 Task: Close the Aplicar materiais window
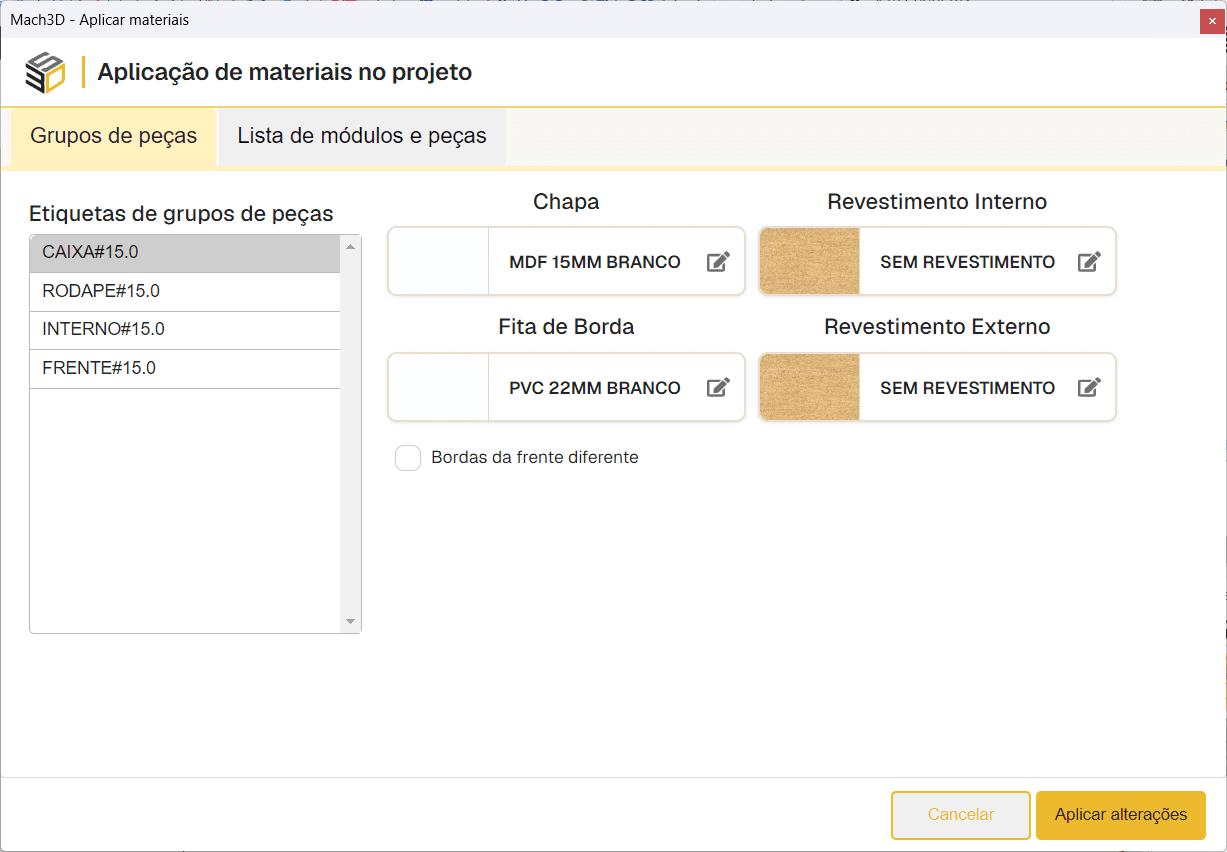pyautogui.click(x=1213, y=23)
